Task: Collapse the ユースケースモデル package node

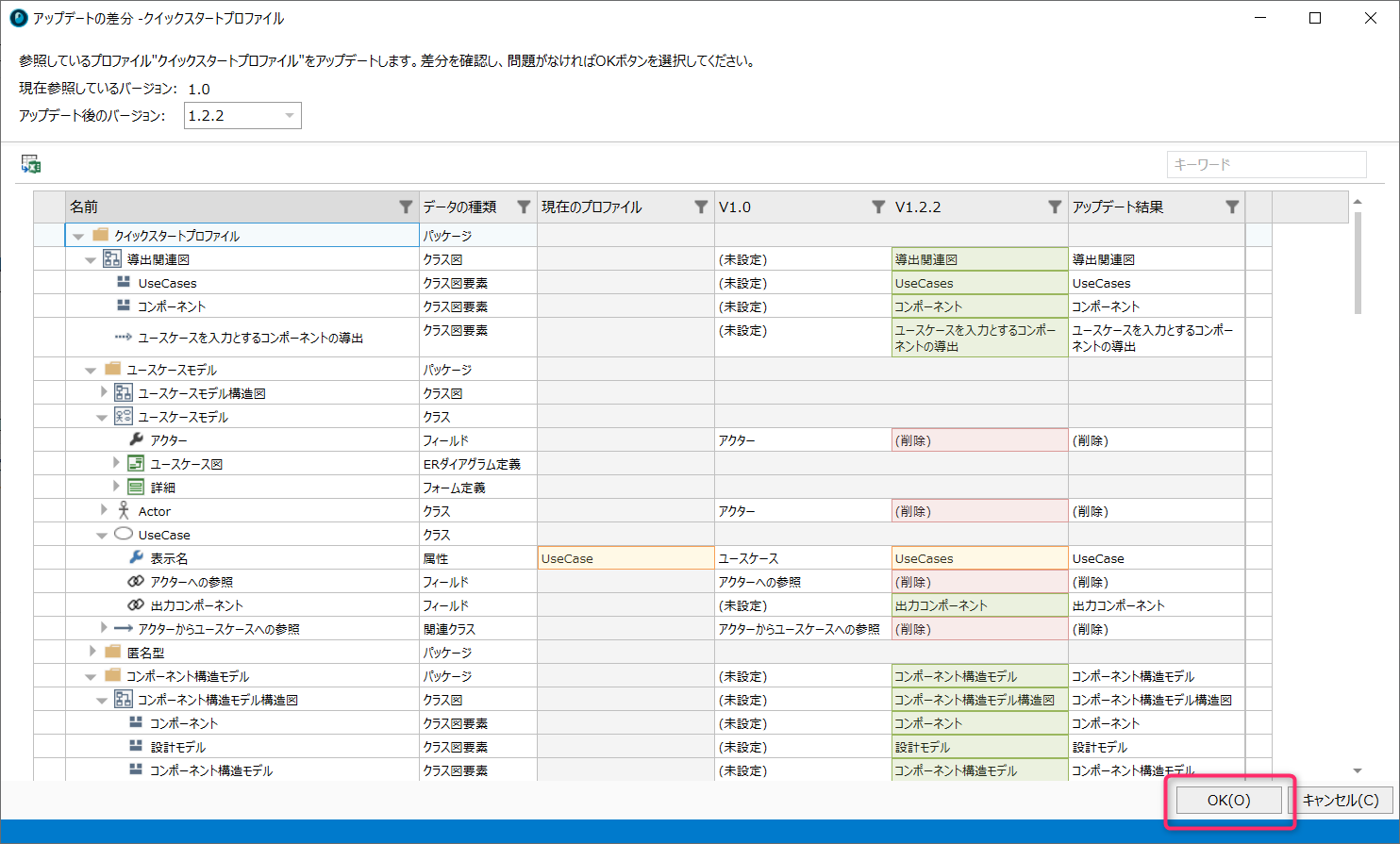Action: [91, 370]
